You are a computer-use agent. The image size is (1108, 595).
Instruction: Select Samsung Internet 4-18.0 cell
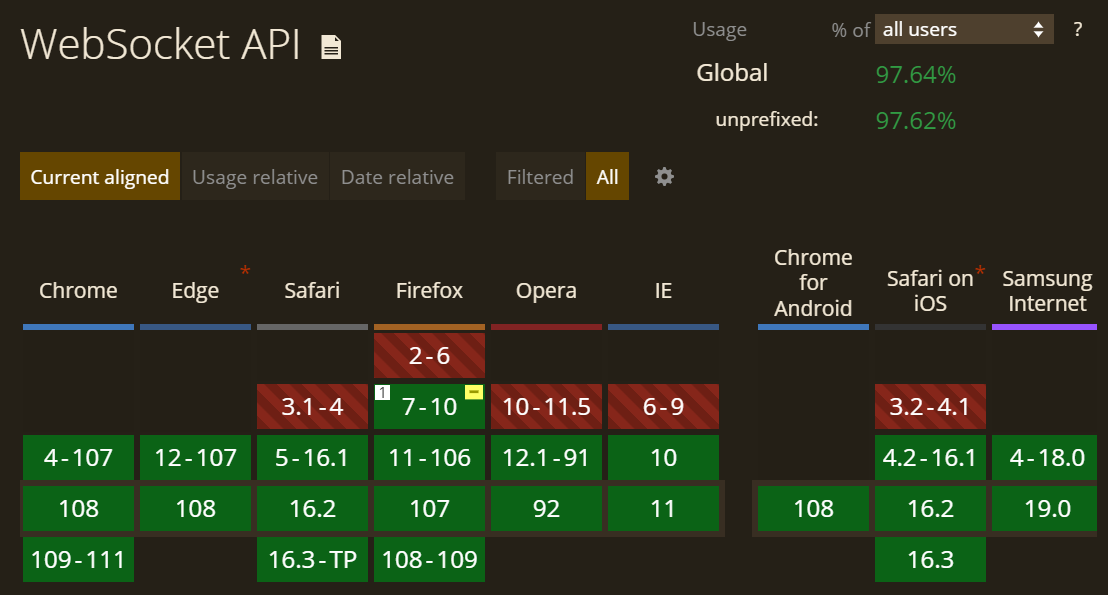pyautogui.click(x=1044, y=457)
